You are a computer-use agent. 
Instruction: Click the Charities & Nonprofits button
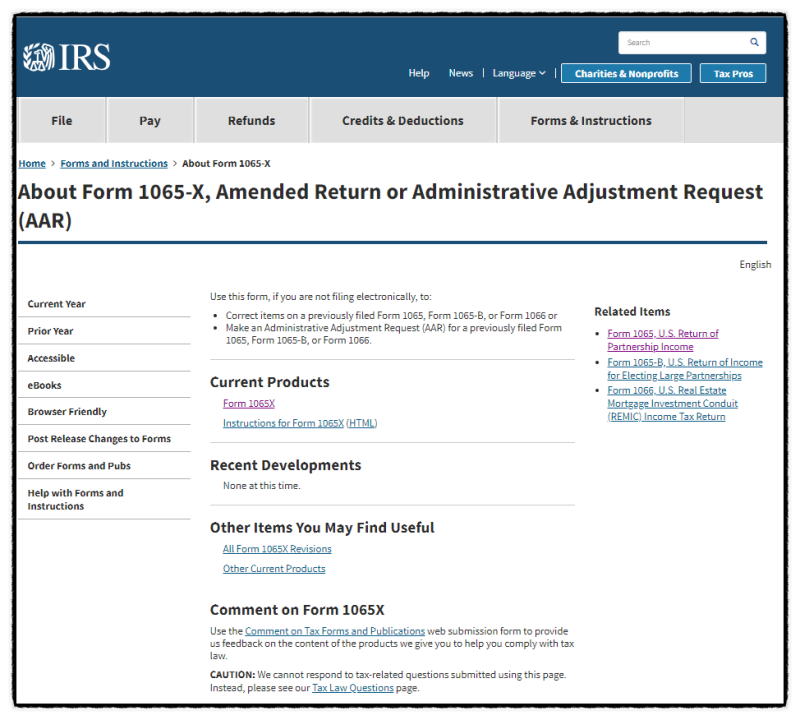(x=626, y=73)
